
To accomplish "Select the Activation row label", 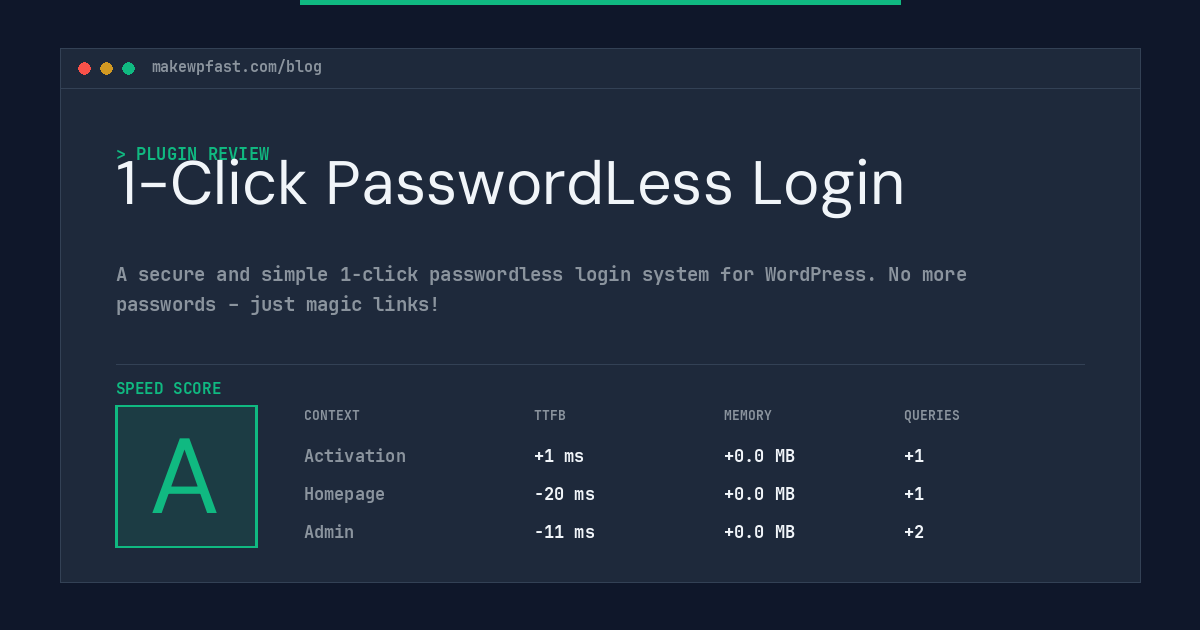I will [x=355, y=456].
